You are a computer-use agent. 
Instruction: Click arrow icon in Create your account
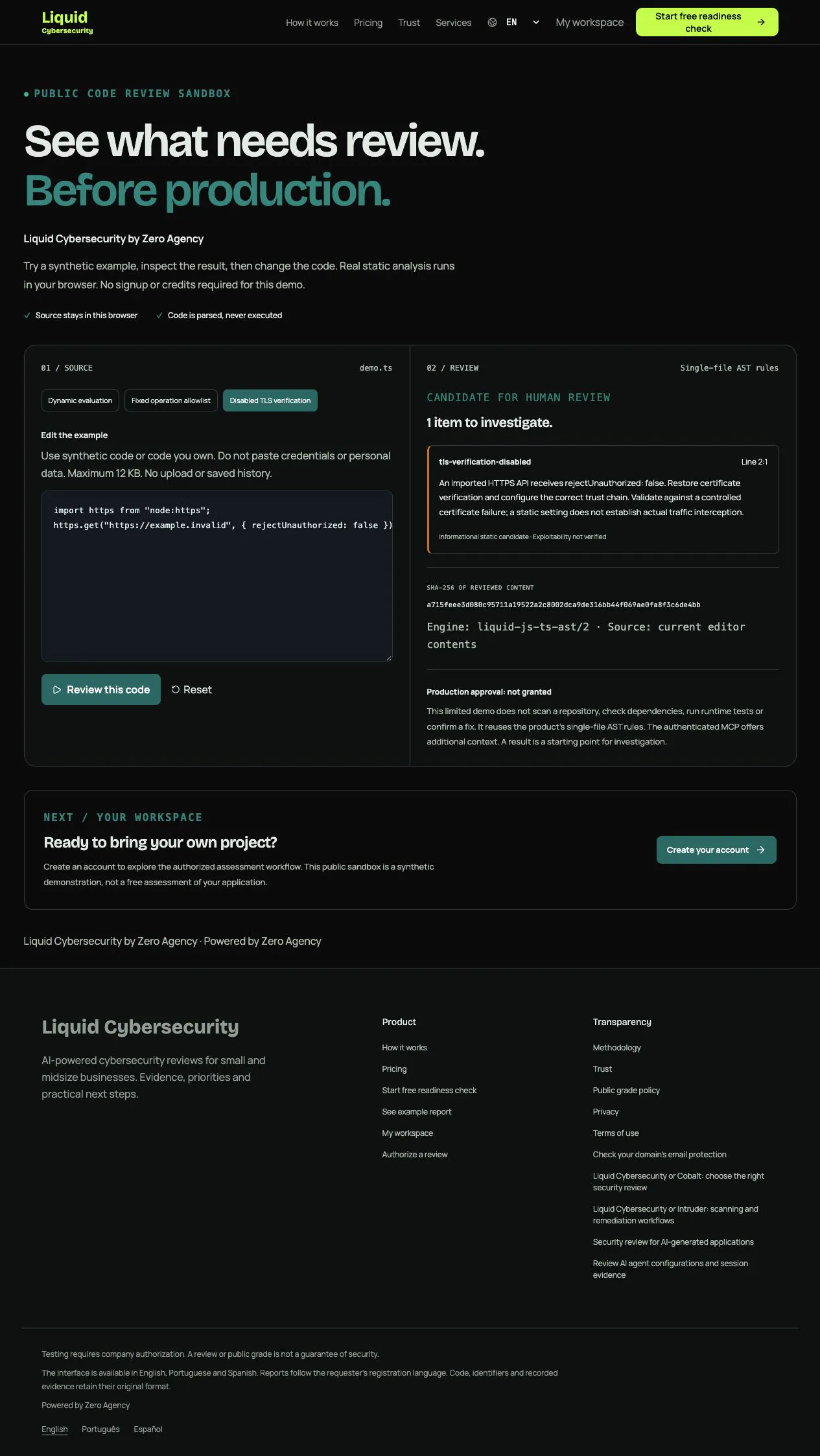(x=761, y=849)
